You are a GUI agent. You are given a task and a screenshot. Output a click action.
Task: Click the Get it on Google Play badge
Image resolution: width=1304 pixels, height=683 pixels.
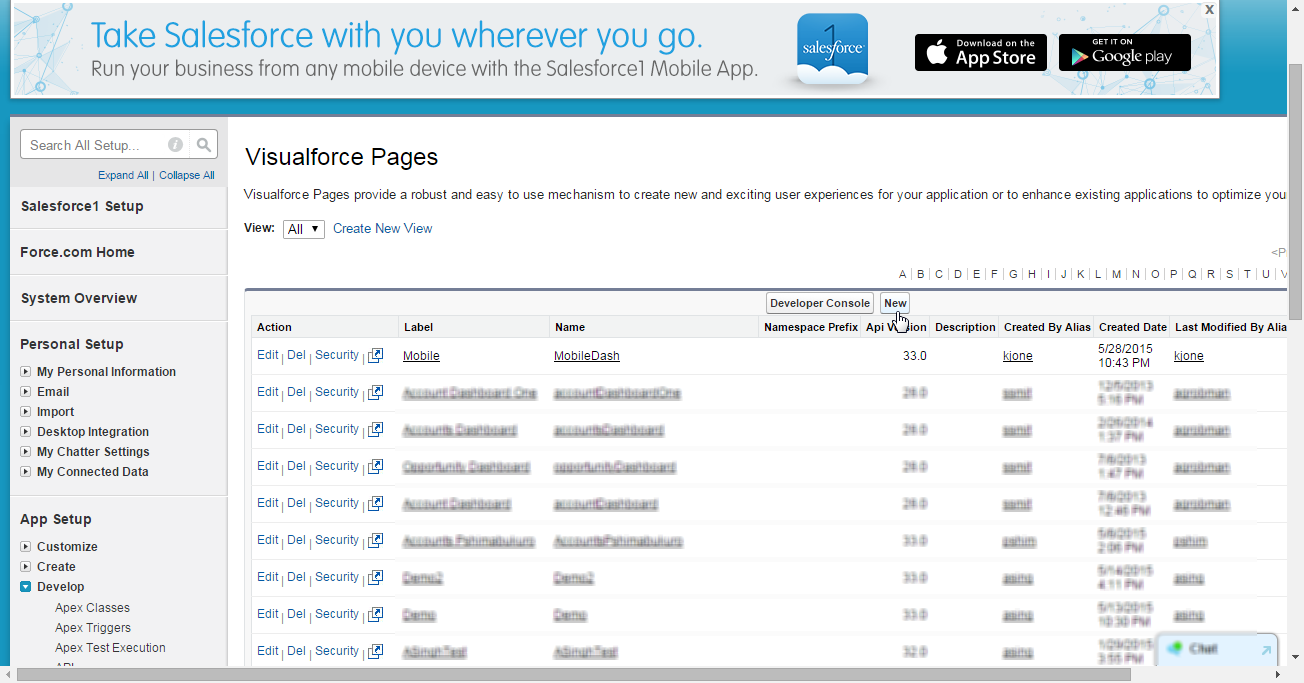[1124, 52]
